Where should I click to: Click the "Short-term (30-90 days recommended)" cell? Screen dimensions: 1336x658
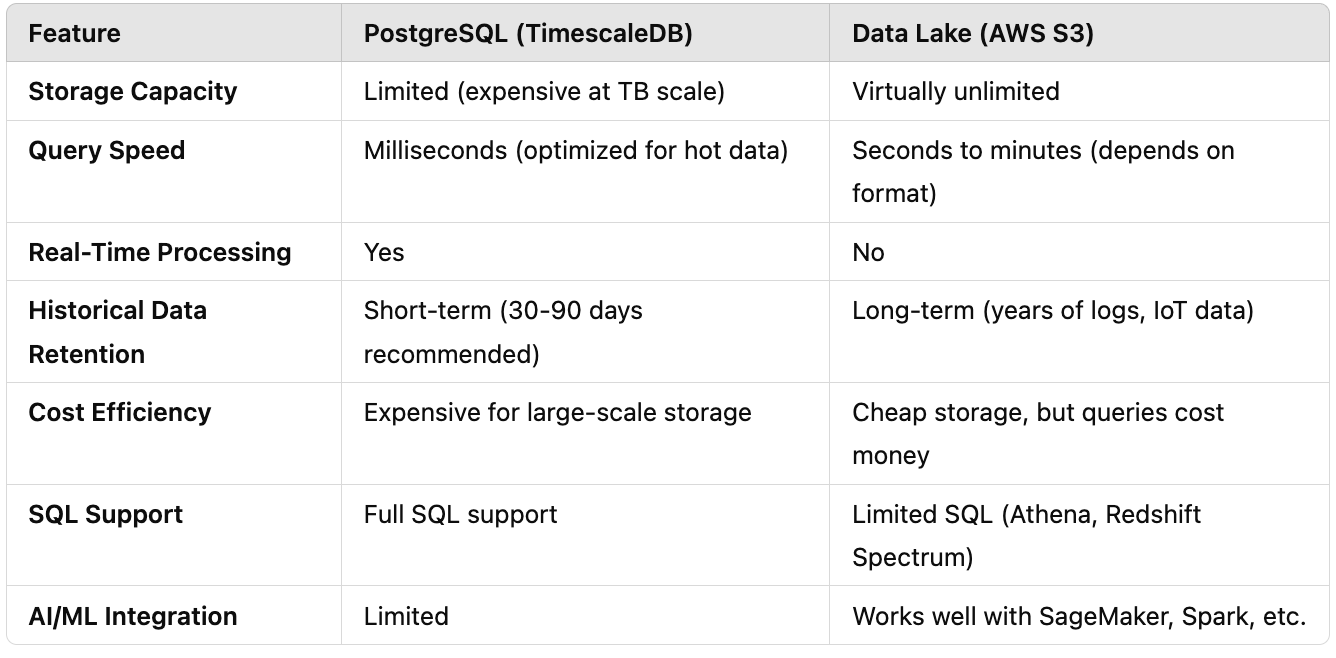tap(503, 332)
